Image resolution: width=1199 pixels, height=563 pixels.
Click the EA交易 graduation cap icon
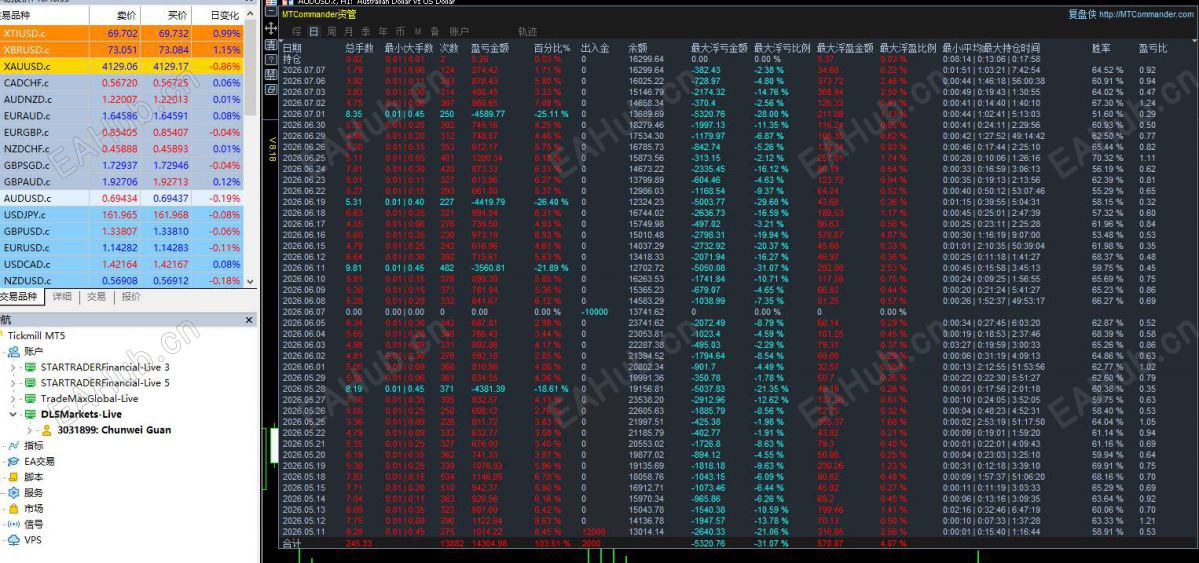(x=14, y=461)
